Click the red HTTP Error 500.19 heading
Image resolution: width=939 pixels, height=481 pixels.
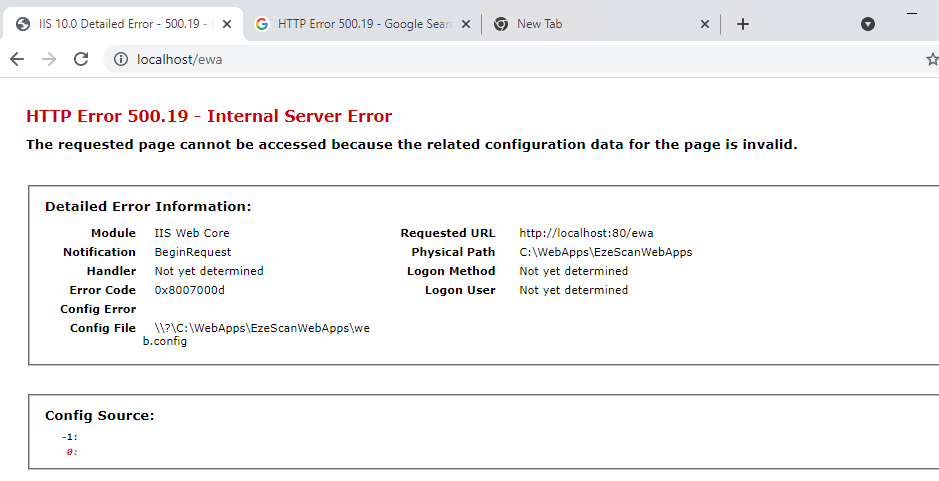click(209, 116)
